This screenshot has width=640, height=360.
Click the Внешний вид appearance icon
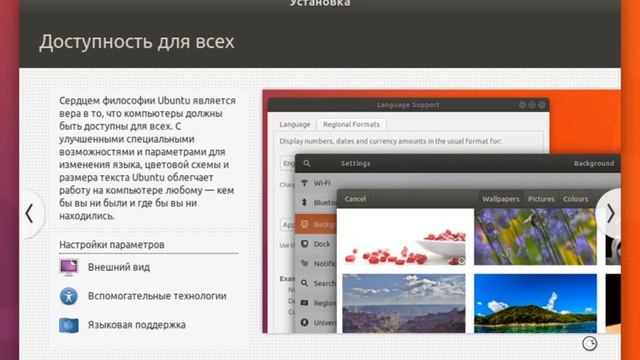click(x=69, y=267)
